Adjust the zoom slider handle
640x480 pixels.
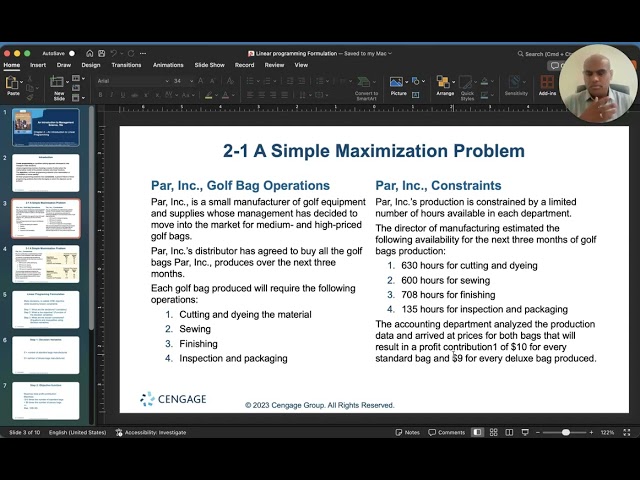(566, 432)
